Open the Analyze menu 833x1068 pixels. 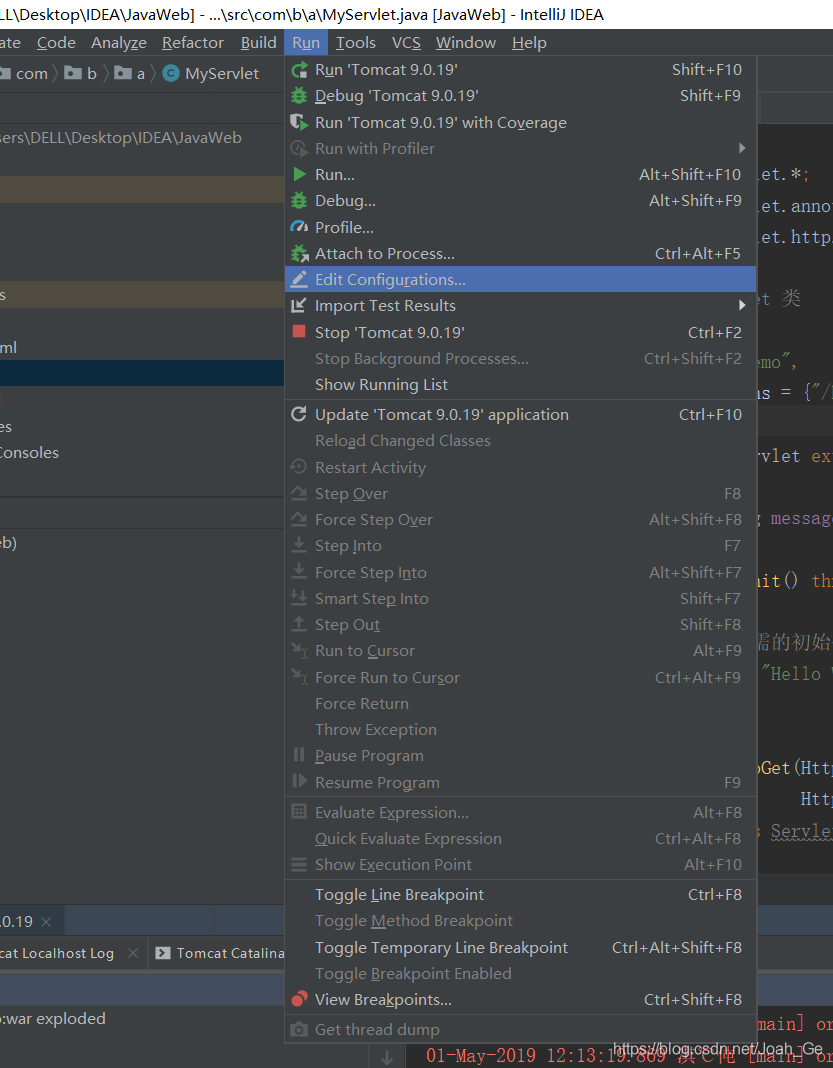[119, 43]
